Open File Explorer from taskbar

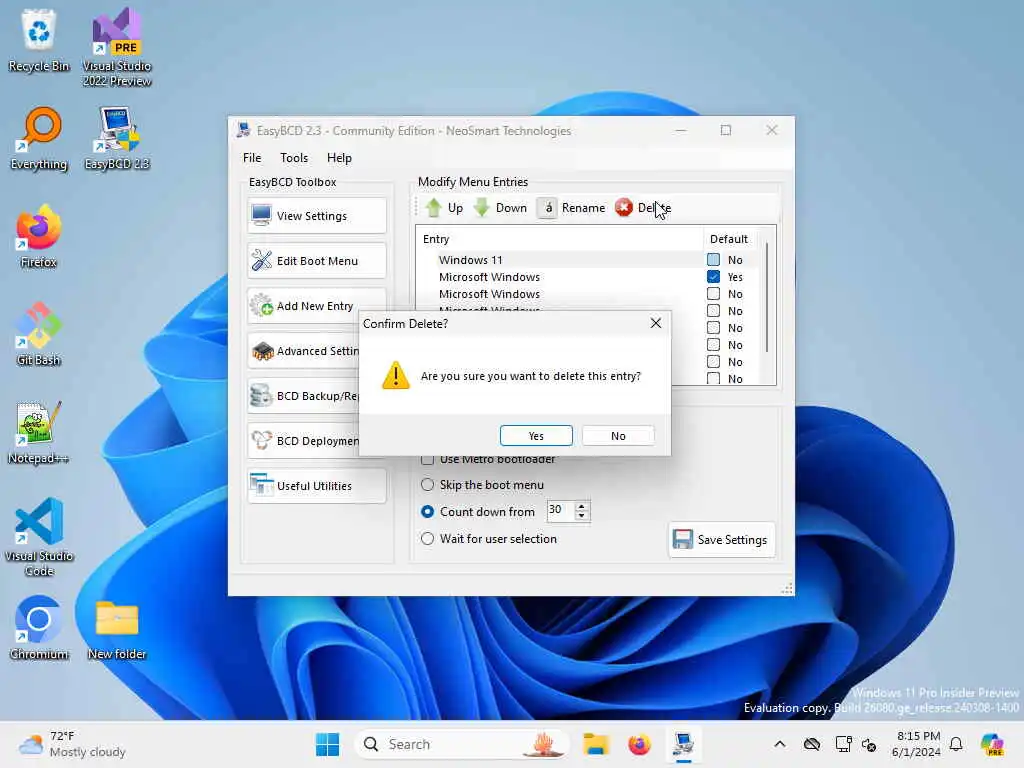coord(596,744)
